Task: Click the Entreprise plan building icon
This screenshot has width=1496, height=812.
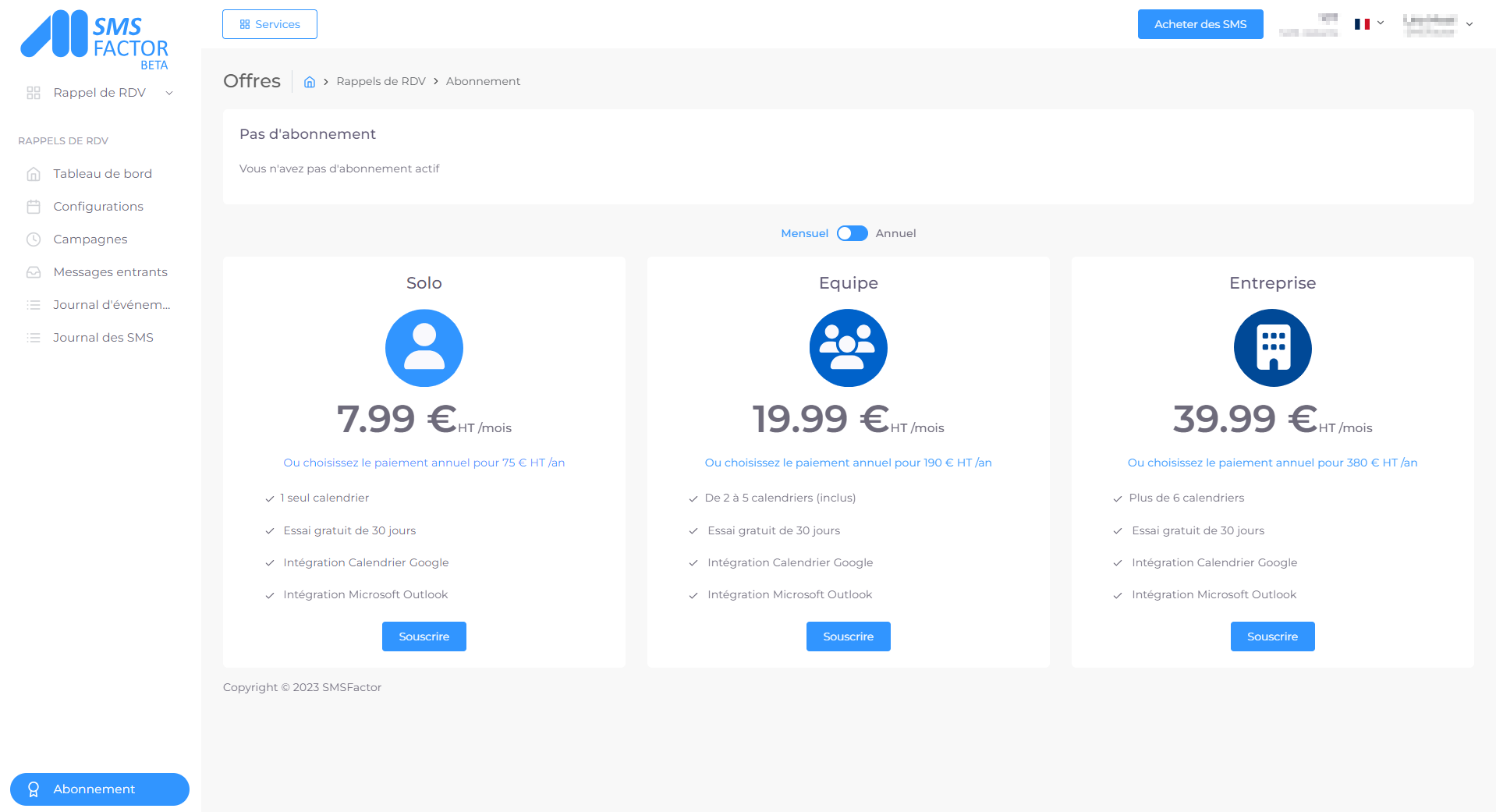Action: pos(1272,348)
